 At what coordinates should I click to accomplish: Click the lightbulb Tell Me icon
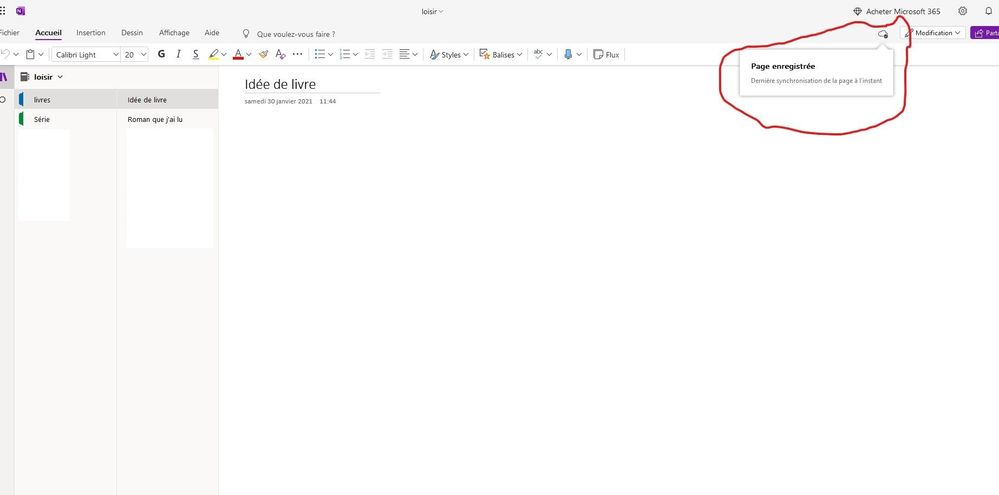(x=246, y=34)
